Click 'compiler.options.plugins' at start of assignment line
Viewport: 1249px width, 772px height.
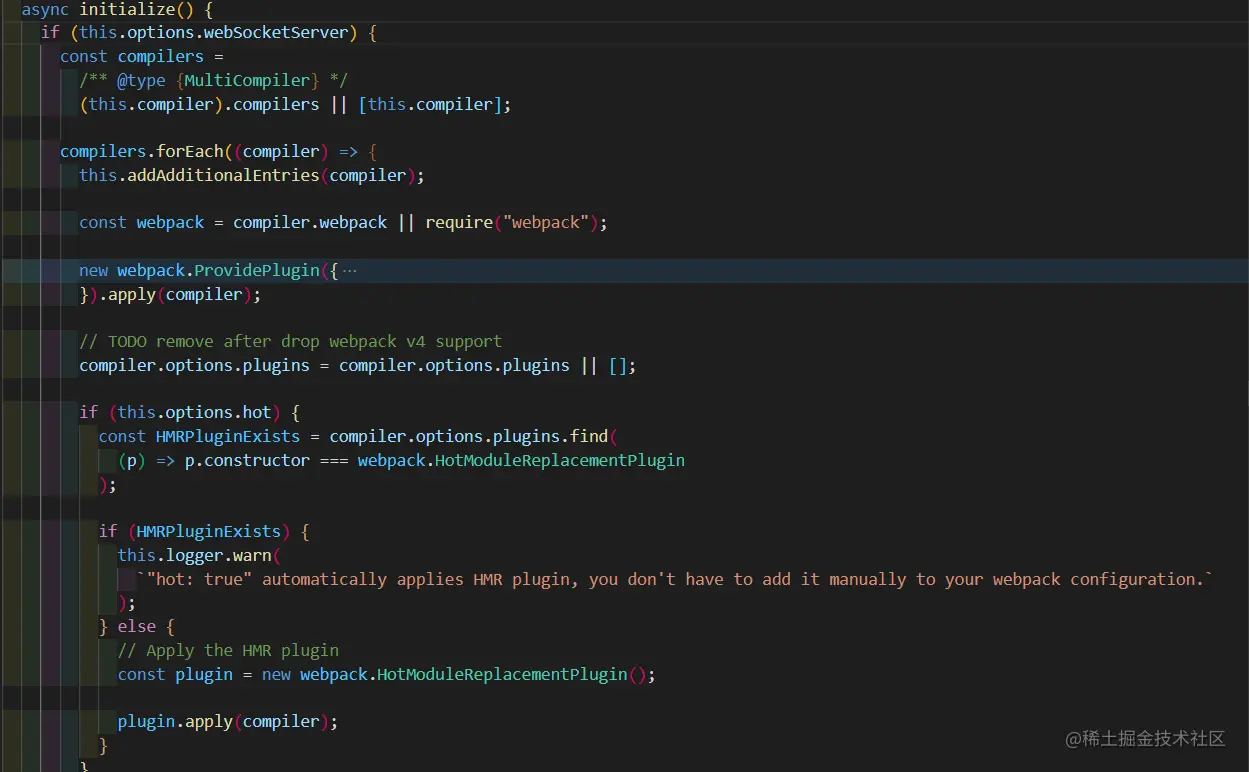click(x=195, y=366)
